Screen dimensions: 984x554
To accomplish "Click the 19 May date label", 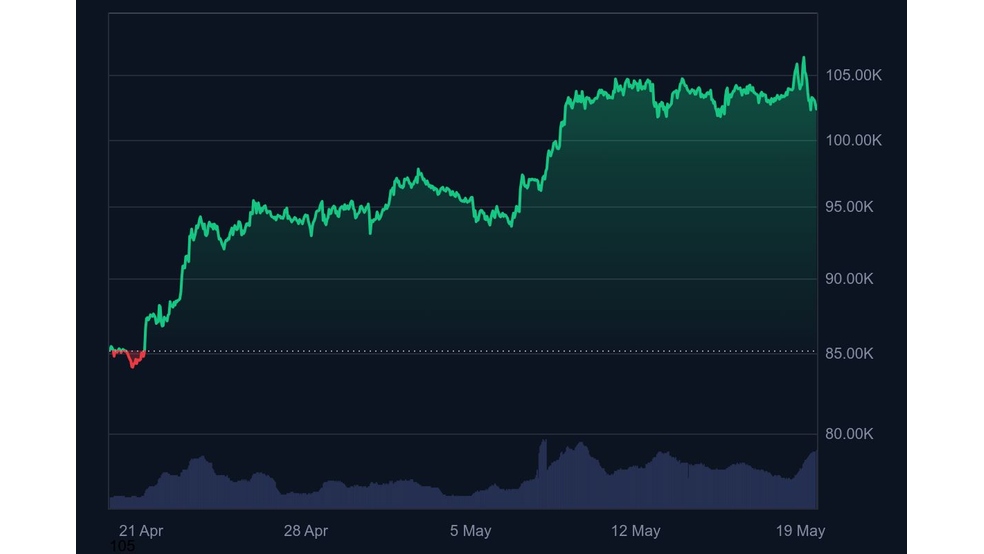I will tap(800, 531).
